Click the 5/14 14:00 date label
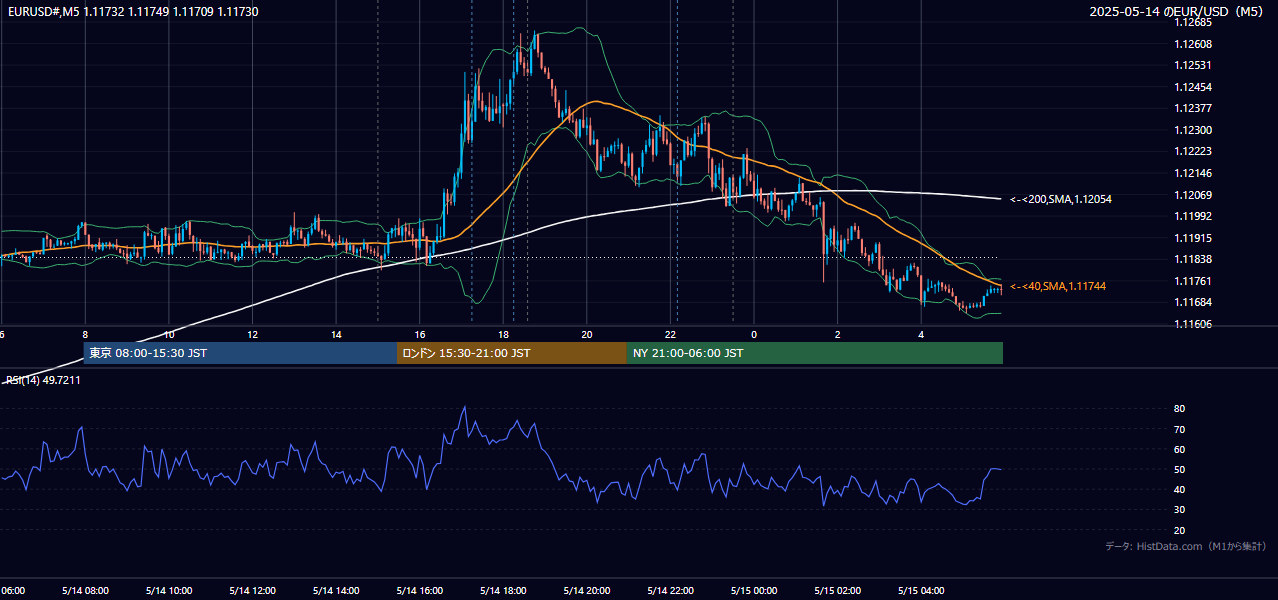Image resolution: width=1278 pixels, height=600 pixels. coord(336,590)
